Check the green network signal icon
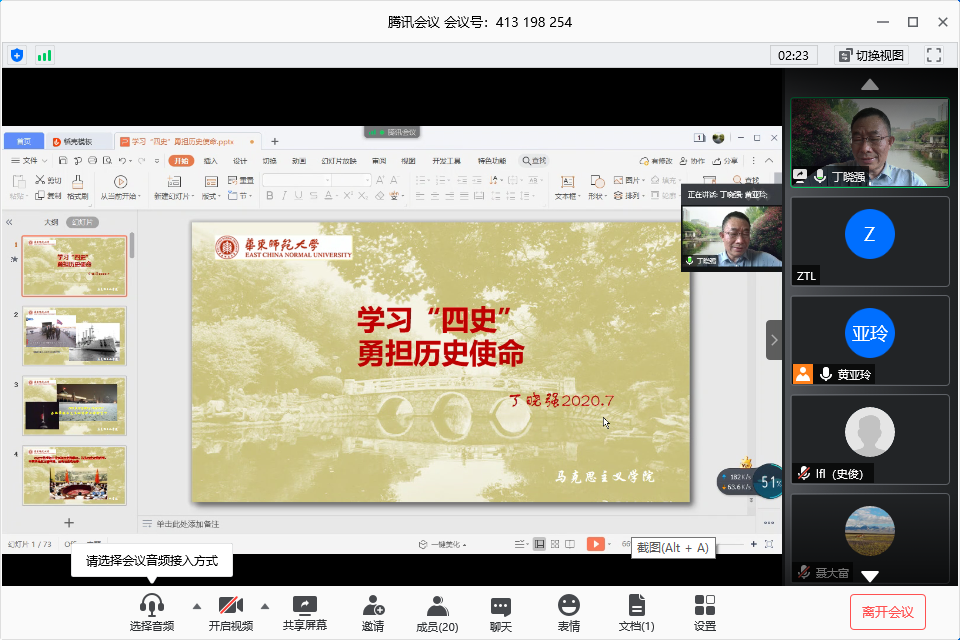This screenshot has height=640, width=960. pyautogui.click(x=44, y=56)
